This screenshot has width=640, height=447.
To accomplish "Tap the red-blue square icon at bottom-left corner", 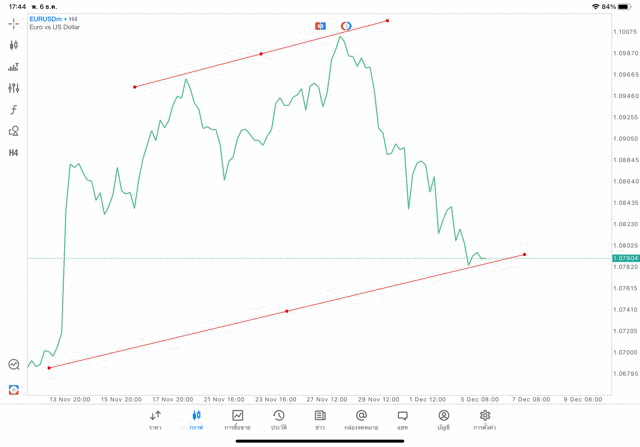I will pos(14,389).
